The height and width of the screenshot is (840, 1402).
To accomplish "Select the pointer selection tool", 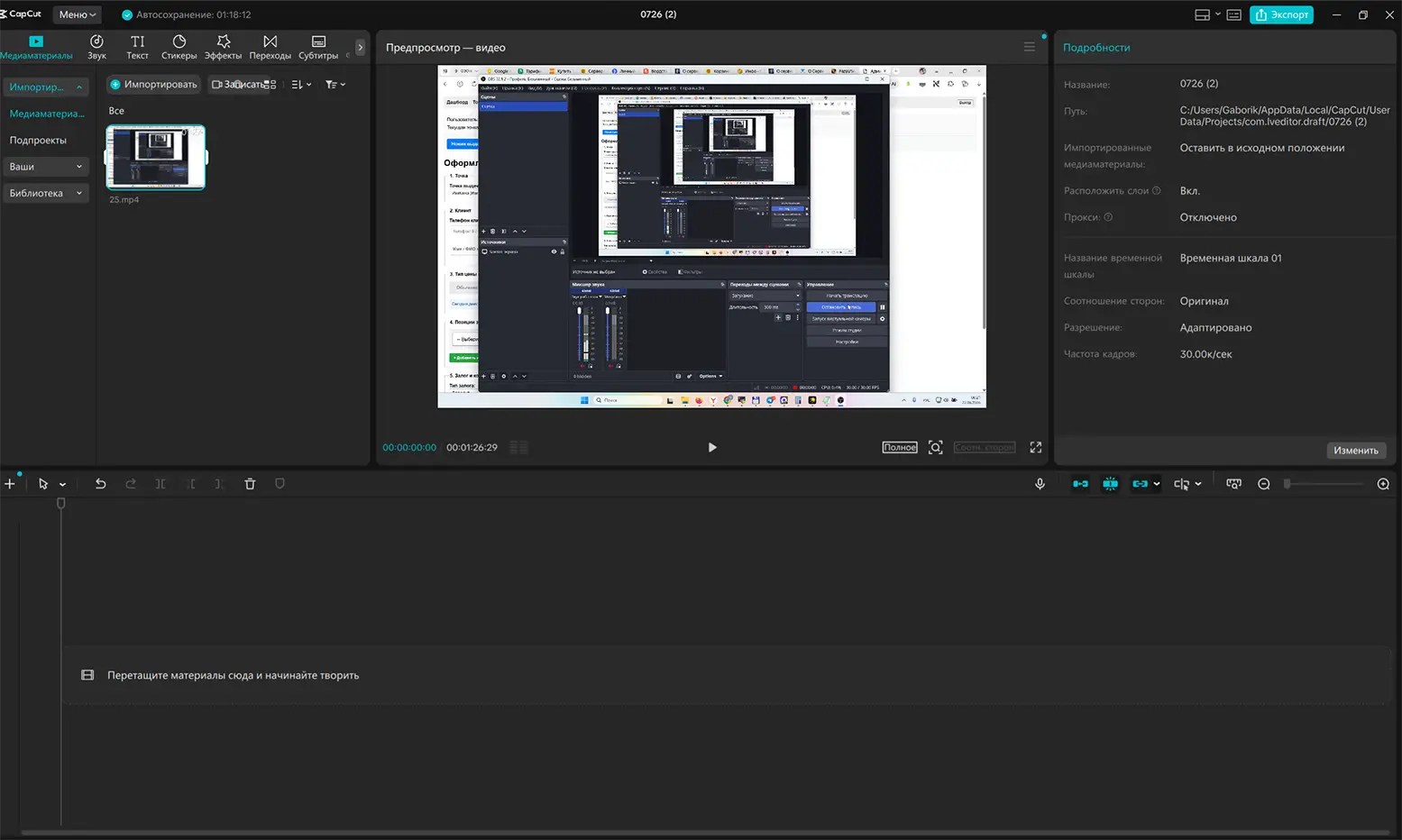I will pyautogui.click(x=42, y=484).
